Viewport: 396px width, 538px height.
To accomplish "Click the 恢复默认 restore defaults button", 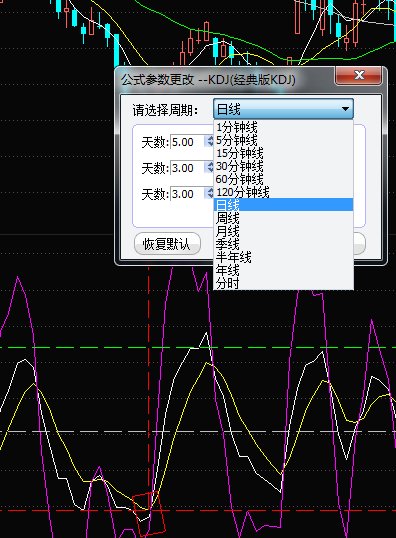I will coord(167,244).
